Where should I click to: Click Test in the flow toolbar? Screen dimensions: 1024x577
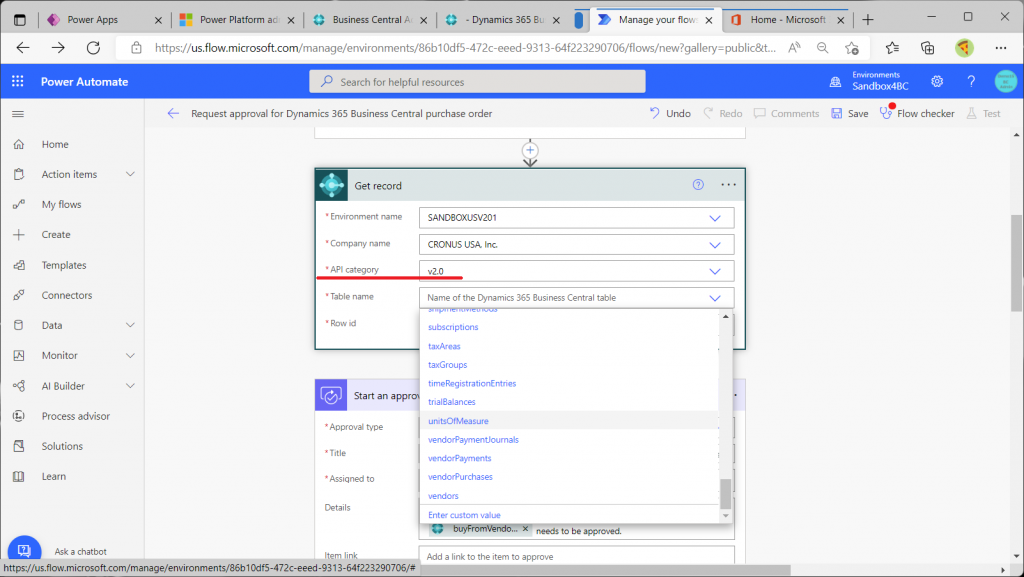pos(984,113)
